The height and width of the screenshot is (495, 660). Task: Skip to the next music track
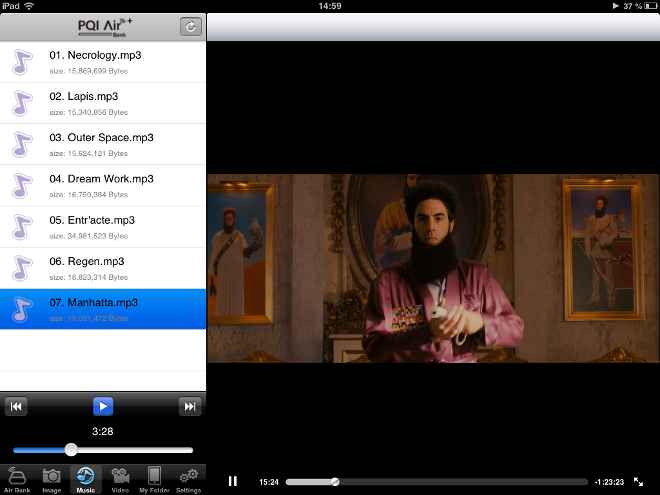[190, 406]
